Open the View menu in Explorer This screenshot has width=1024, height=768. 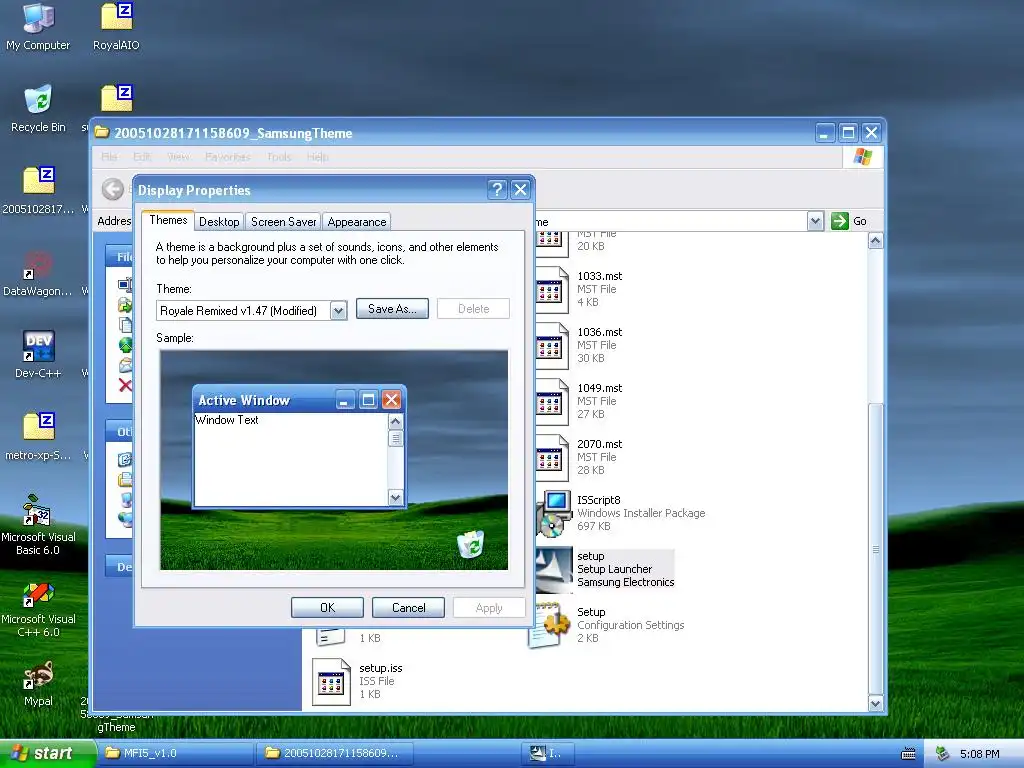pyautogui.click(x=178, y=157)
